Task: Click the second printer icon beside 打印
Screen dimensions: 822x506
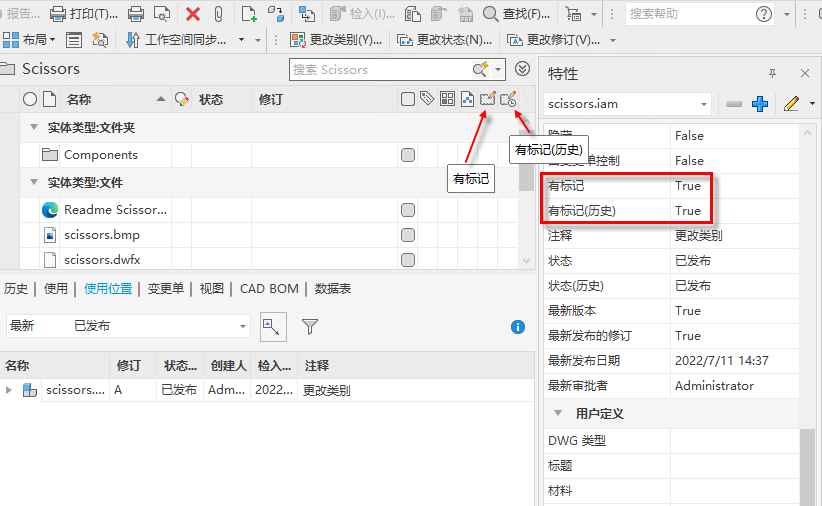Action: tap(136, 14)
